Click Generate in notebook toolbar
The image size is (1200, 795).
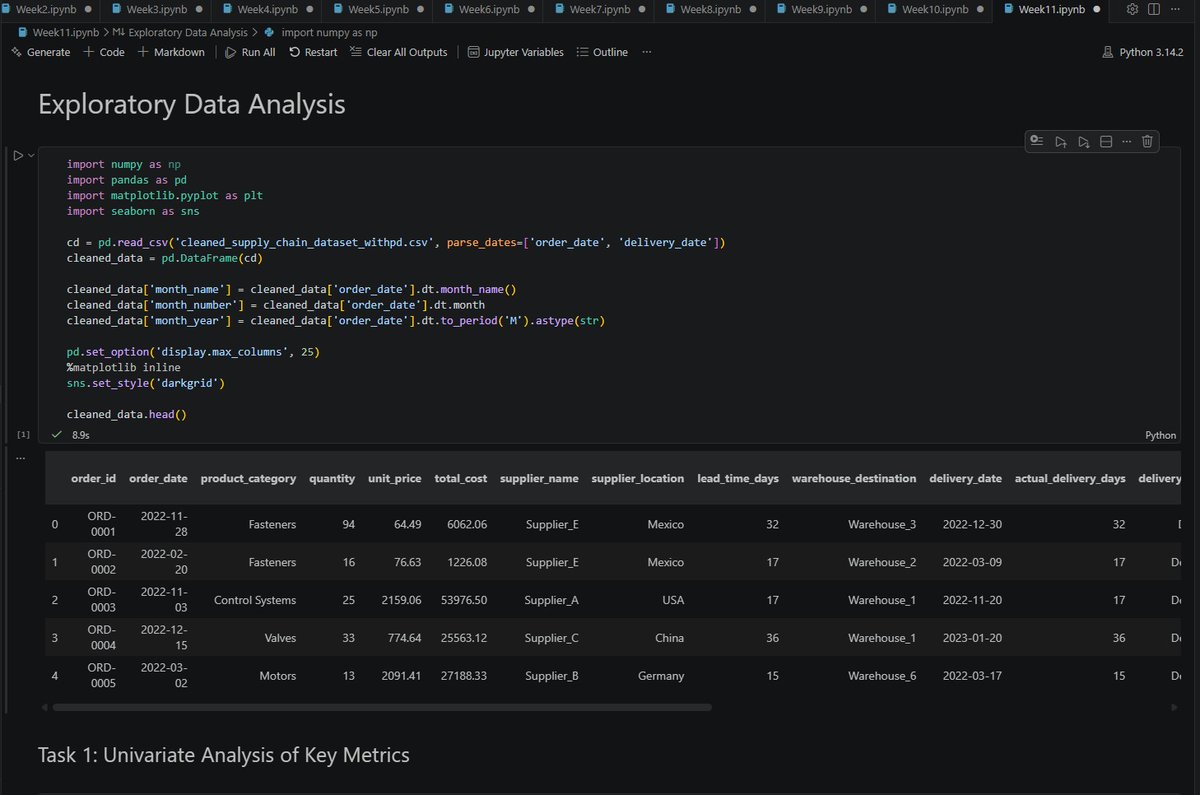(40, 52)
